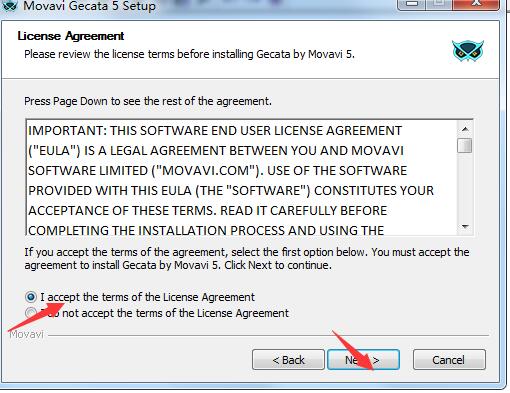Screen dimensions: 510x393
Task: Grab the license scrollbar thumb
Action: click(x=465, y=145)
